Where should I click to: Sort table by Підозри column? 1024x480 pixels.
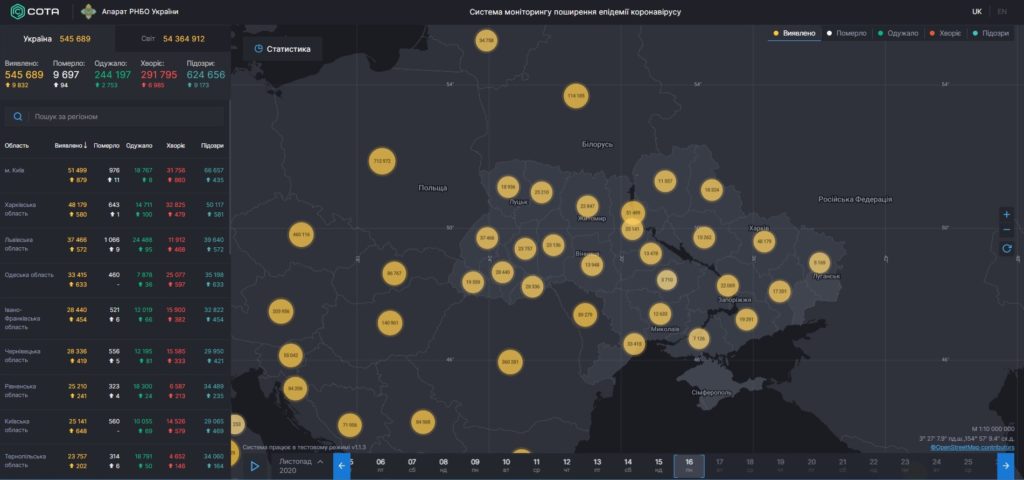click(x=212, y=146)
